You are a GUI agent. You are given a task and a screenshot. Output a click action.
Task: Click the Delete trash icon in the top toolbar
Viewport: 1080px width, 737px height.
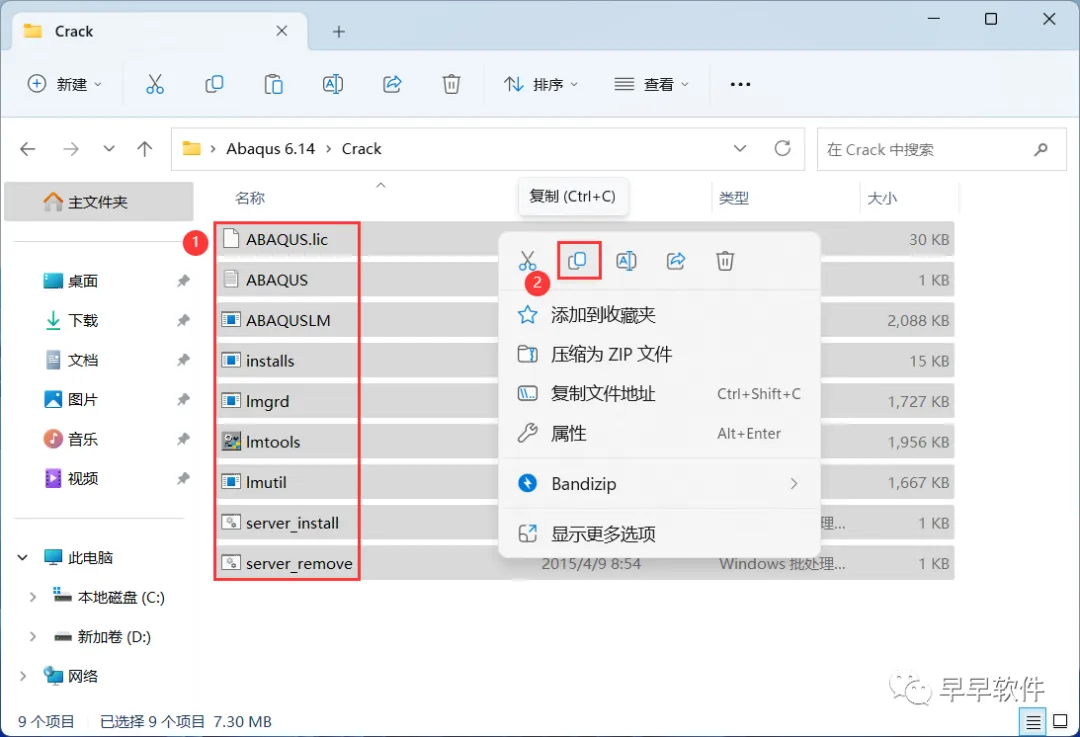click(451, 84)
